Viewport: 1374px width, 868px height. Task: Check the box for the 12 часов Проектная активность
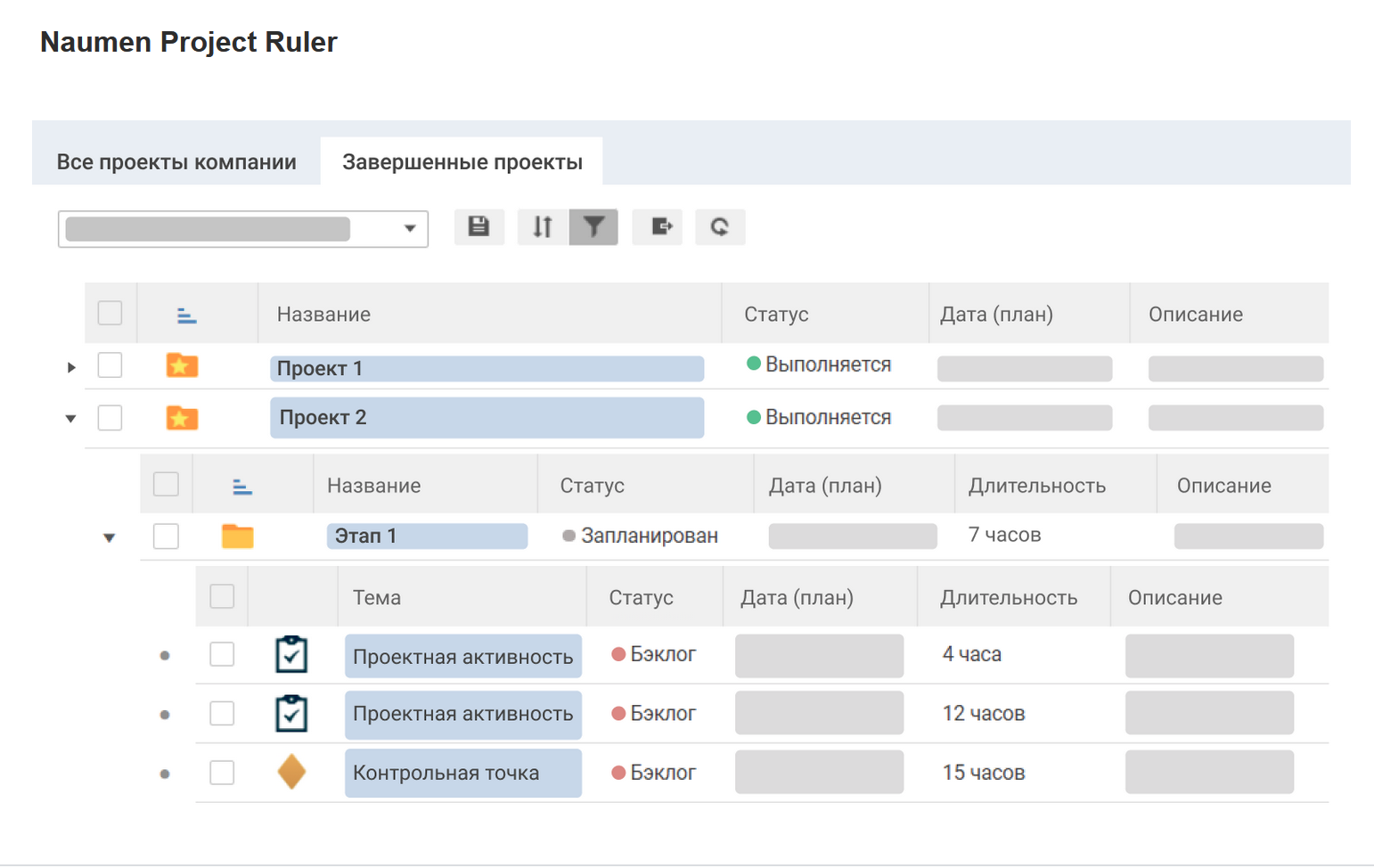[x=222, y=713]
